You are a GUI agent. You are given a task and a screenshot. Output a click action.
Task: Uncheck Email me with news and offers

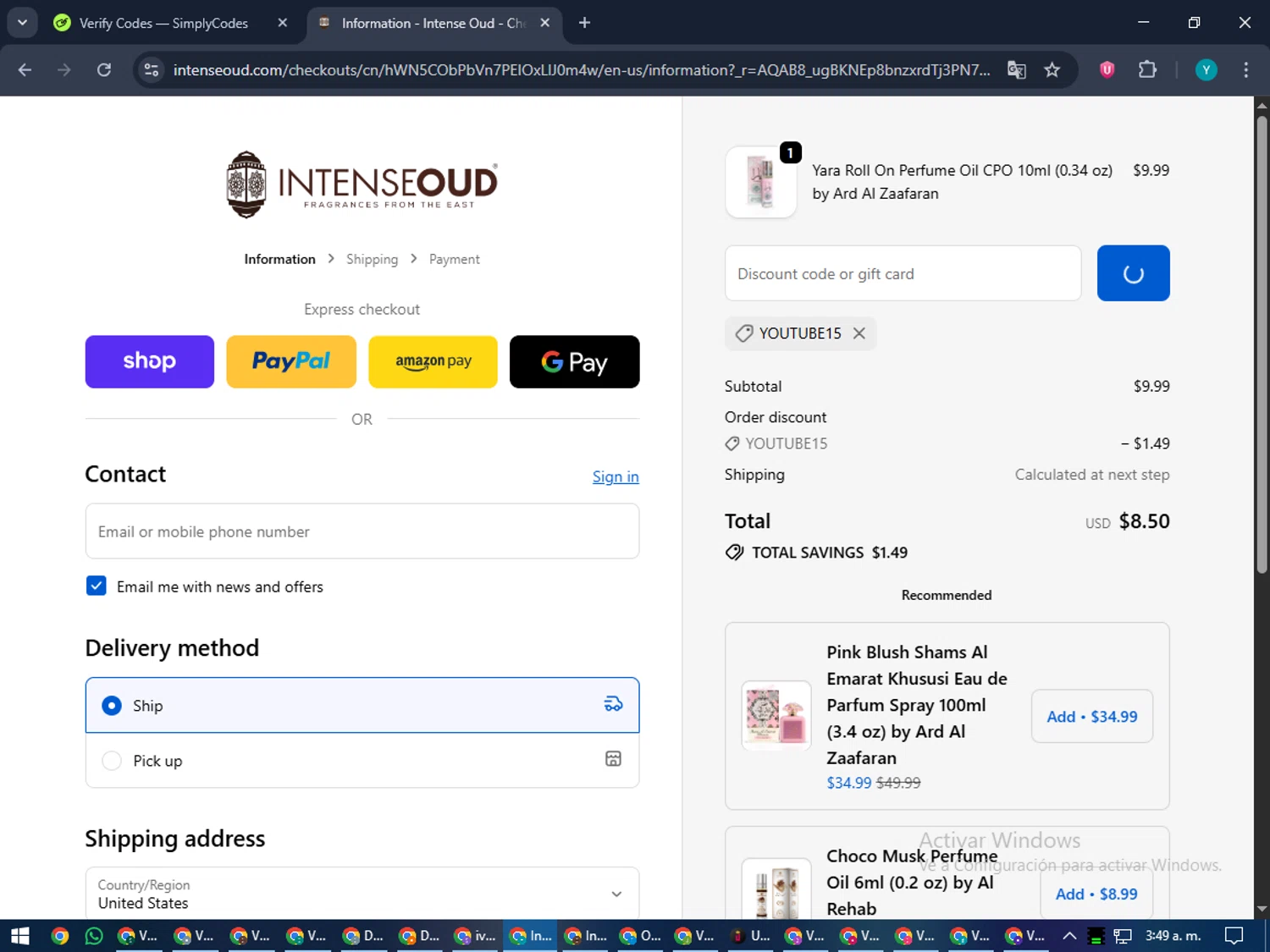(97, 586)
